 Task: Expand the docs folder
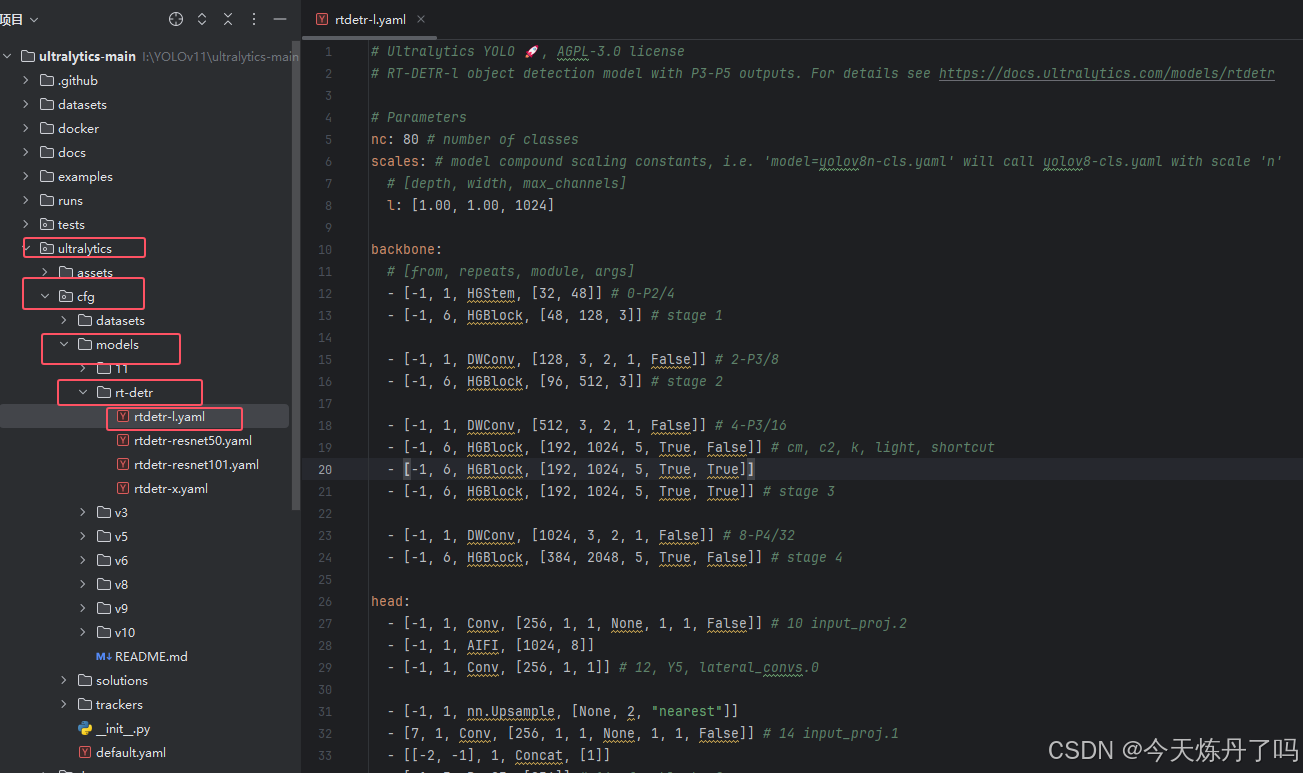pos(27,152)
